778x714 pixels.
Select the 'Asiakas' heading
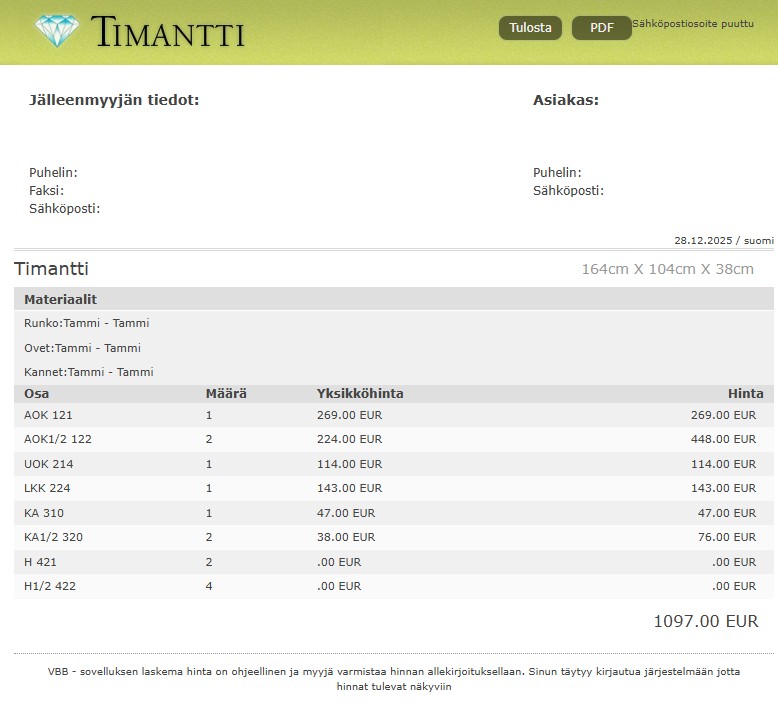click(x=566, y=100)
